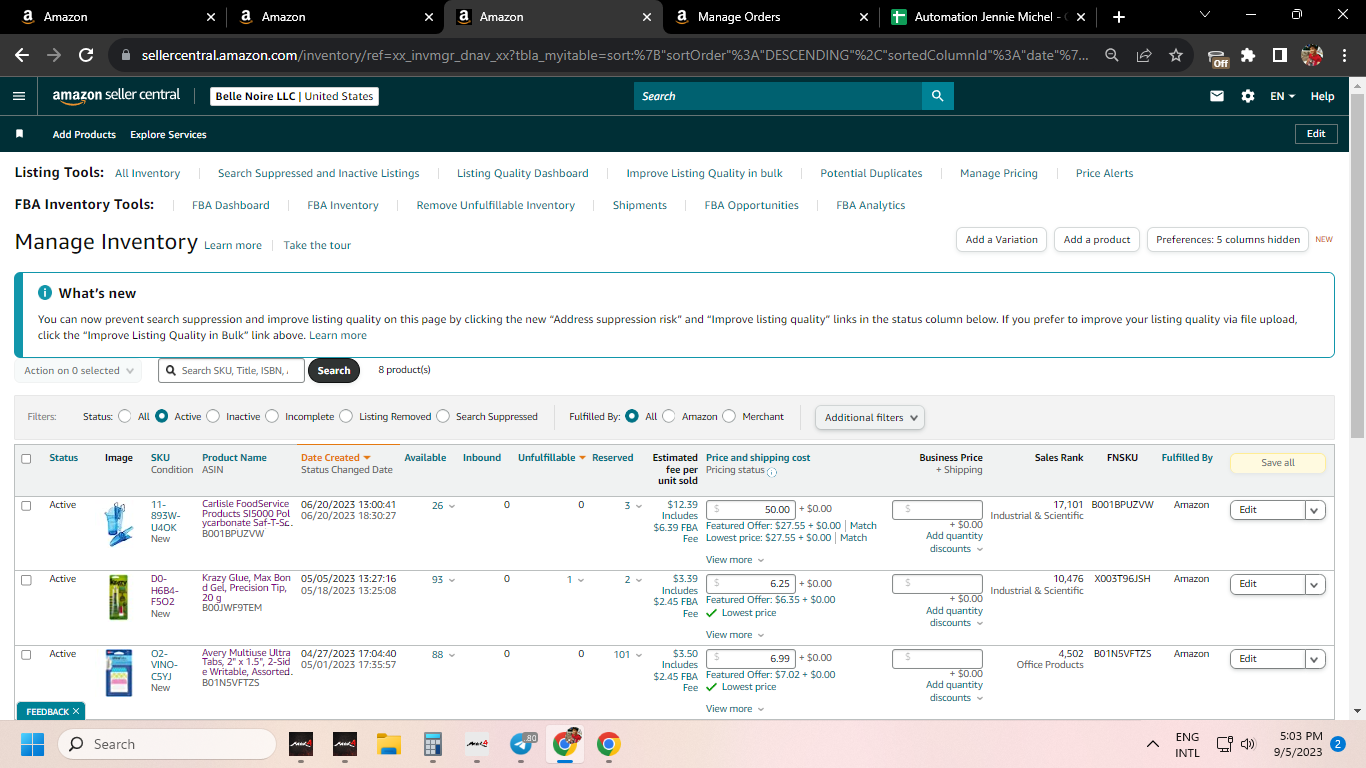1366x768 pixels.
Task: Open the Additional filters dropdown
Action: pyautogui.click(x=869, y=417)
